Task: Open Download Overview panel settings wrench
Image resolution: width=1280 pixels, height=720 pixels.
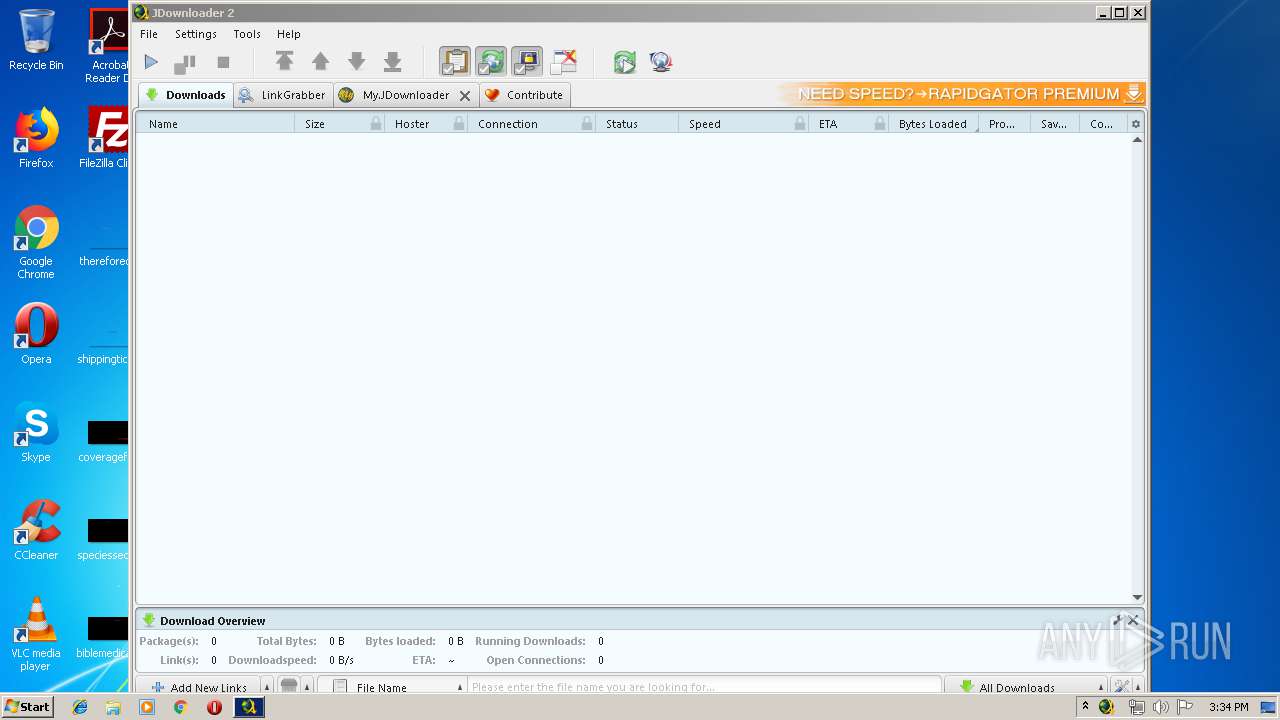Action: pyautogui.click(x=1118, y=621)
